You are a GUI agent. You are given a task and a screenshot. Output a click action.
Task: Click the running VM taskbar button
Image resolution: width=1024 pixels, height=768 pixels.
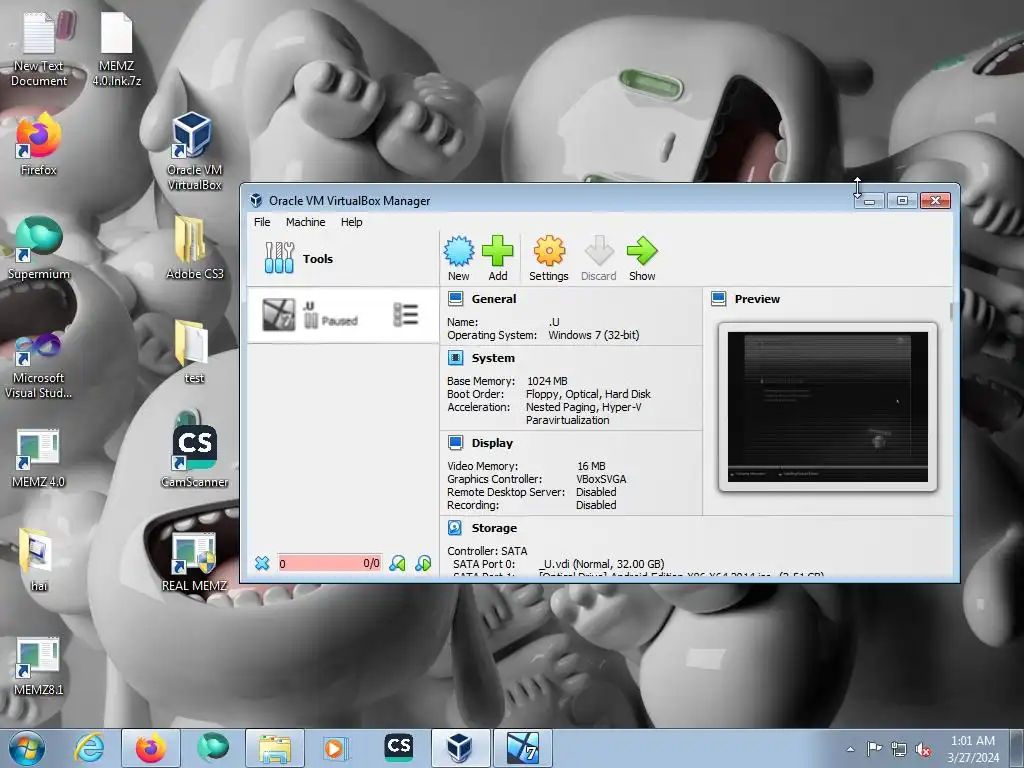tap(522, 748)
